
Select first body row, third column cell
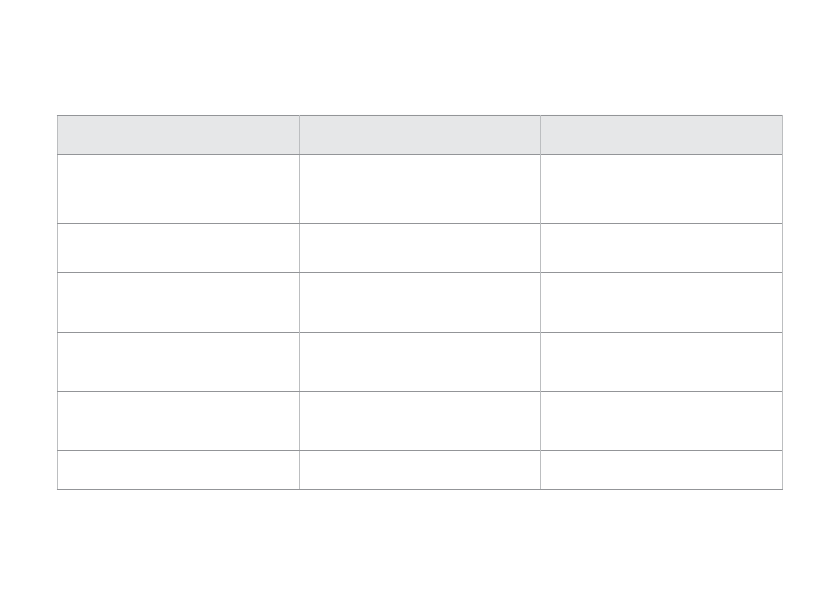661,189
